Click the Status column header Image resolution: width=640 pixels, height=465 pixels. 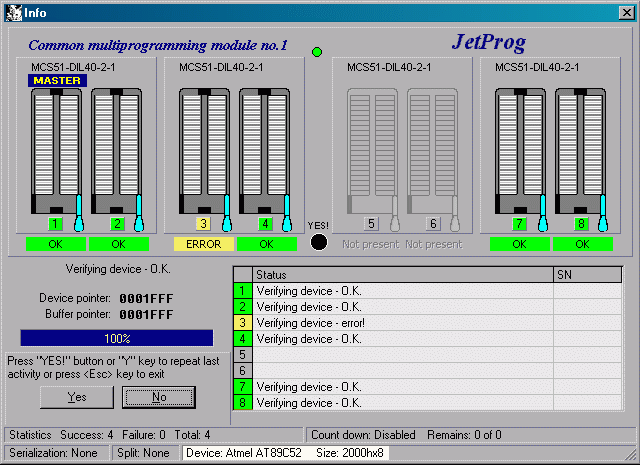[x=400, y=275]
